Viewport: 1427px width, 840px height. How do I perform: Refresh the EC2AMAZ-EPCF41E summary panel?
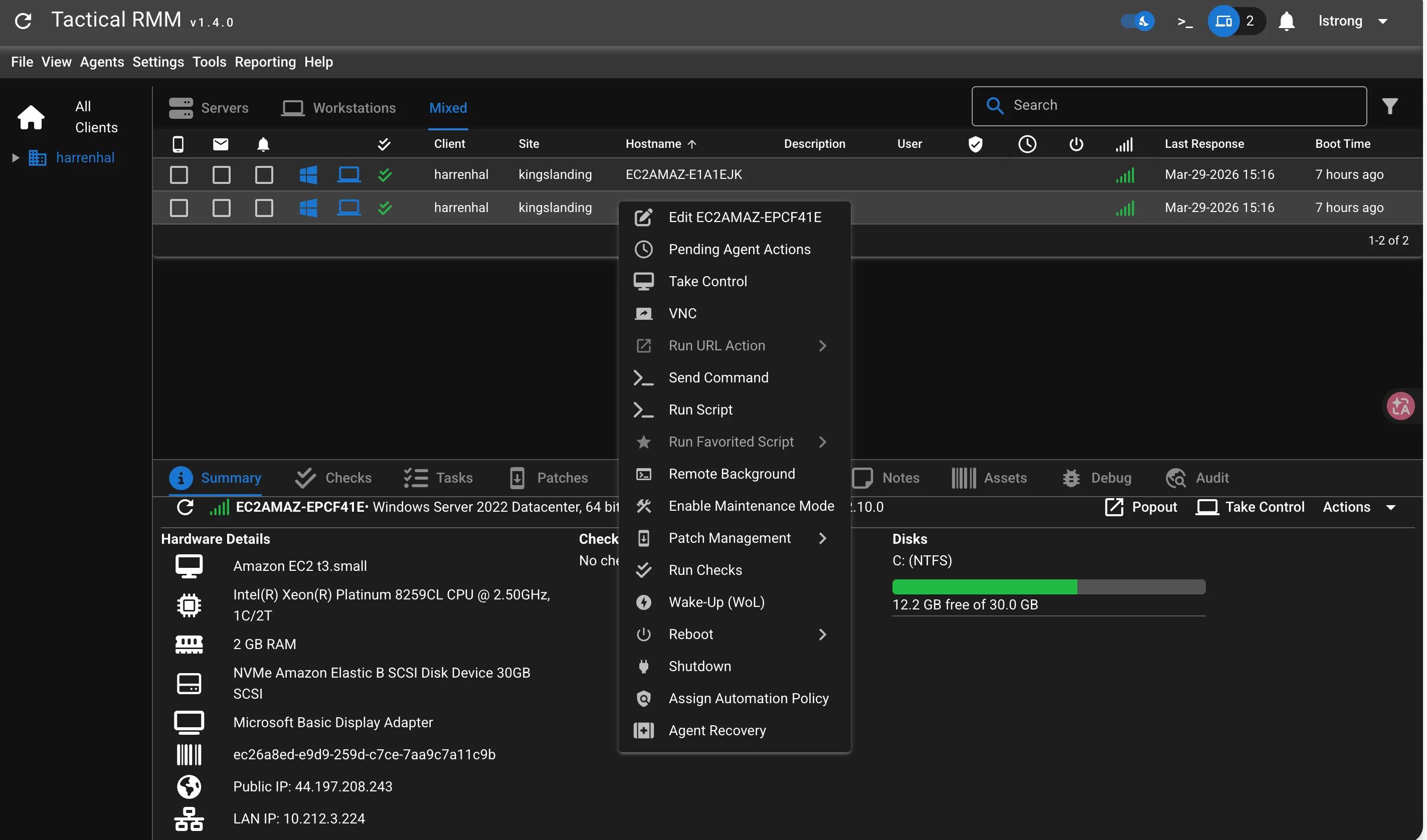pos(185,507)
